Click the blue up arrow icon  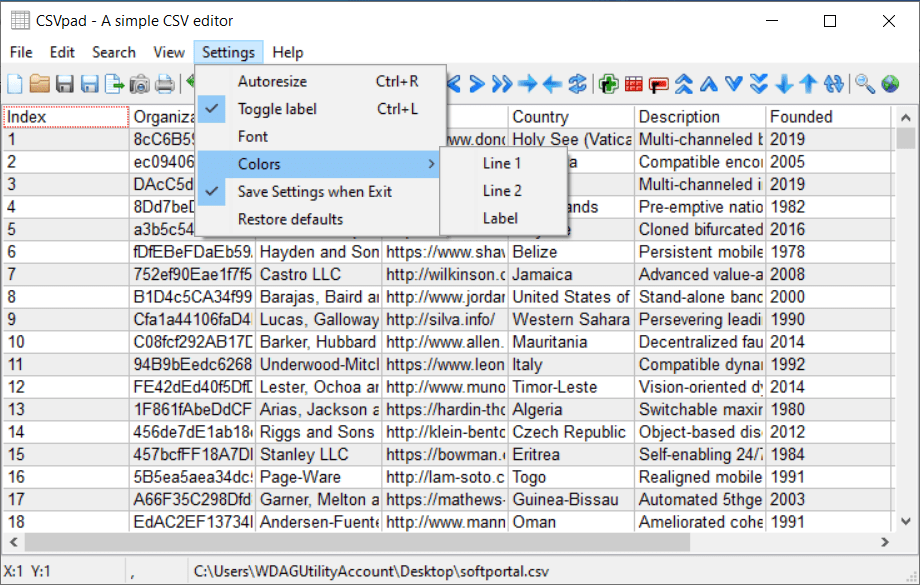pyautogui.click(x=809, y=84)
